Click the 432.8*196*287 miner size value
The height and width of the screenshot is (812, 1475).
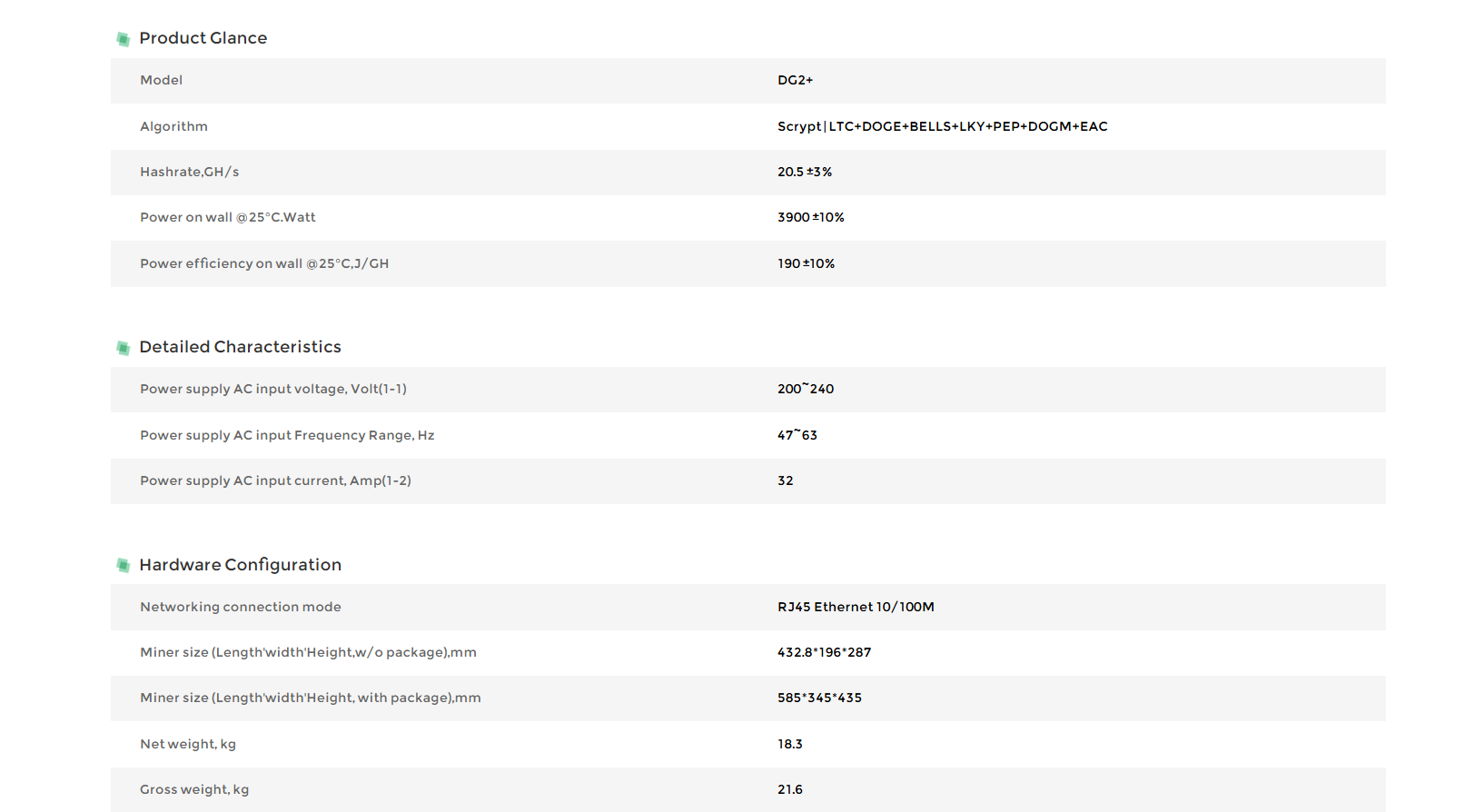[x=824, y=652]
